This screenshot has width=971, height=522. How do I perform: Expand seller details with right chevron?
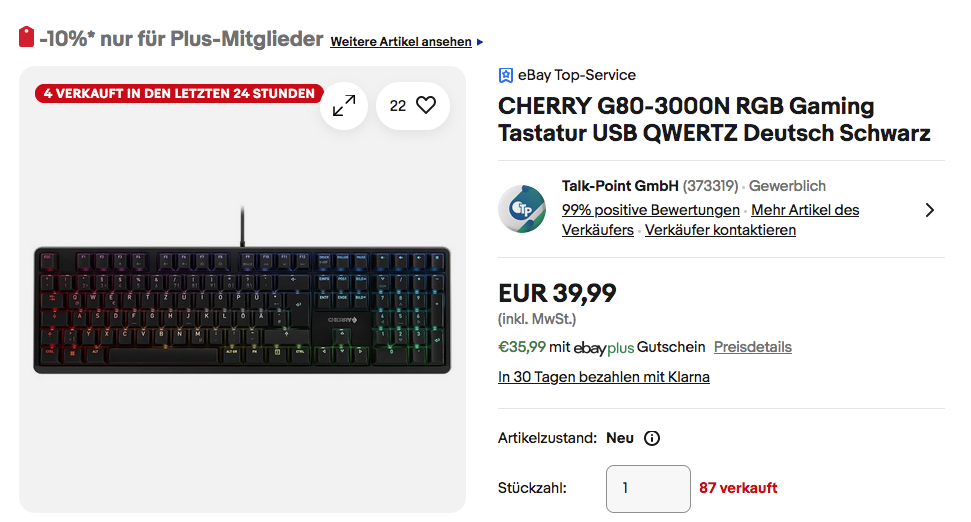click(x=929, y=210)
